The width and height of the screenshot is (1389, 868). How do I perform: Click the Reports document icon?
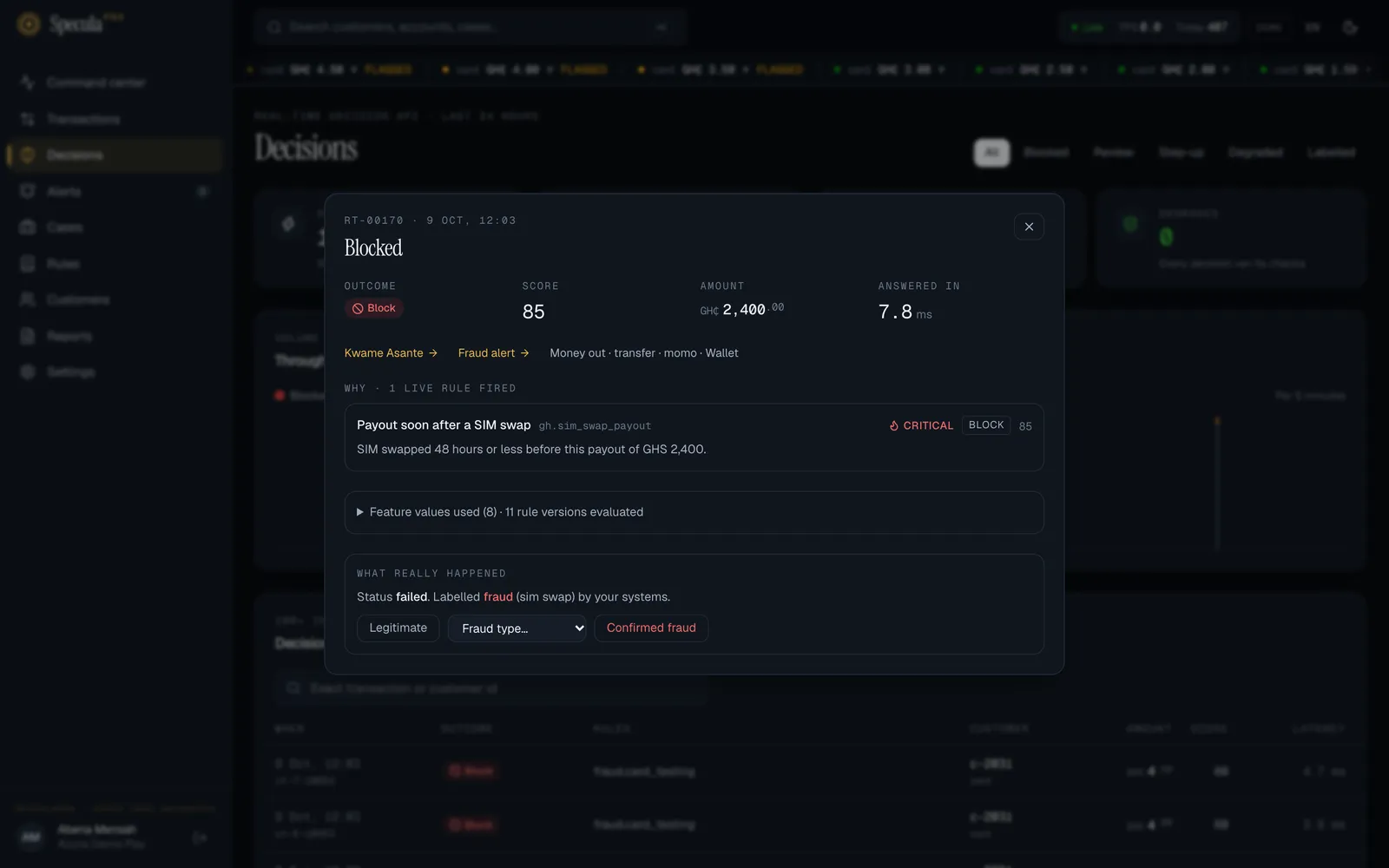(x=28, y=336)
